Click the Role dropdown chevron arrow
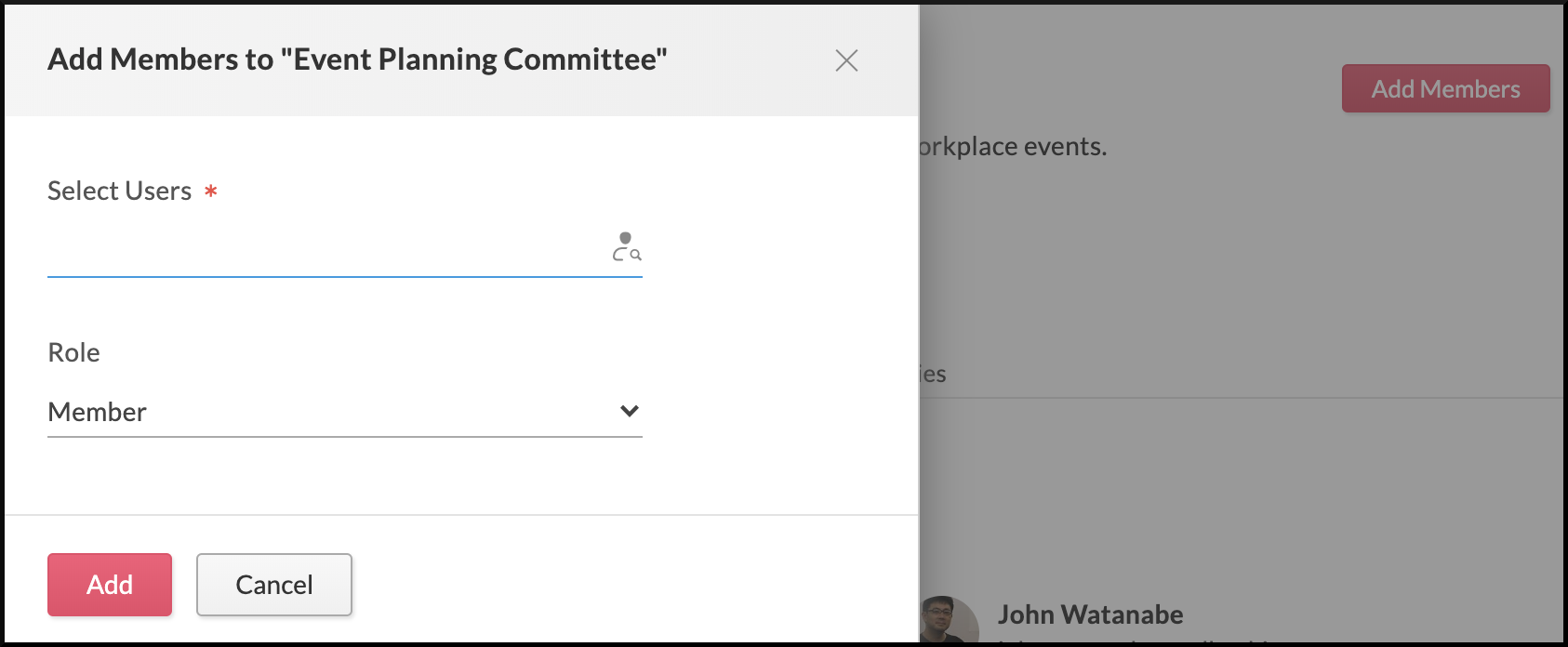The height and width of the screenshot is (647, 1568). point(630,411)
